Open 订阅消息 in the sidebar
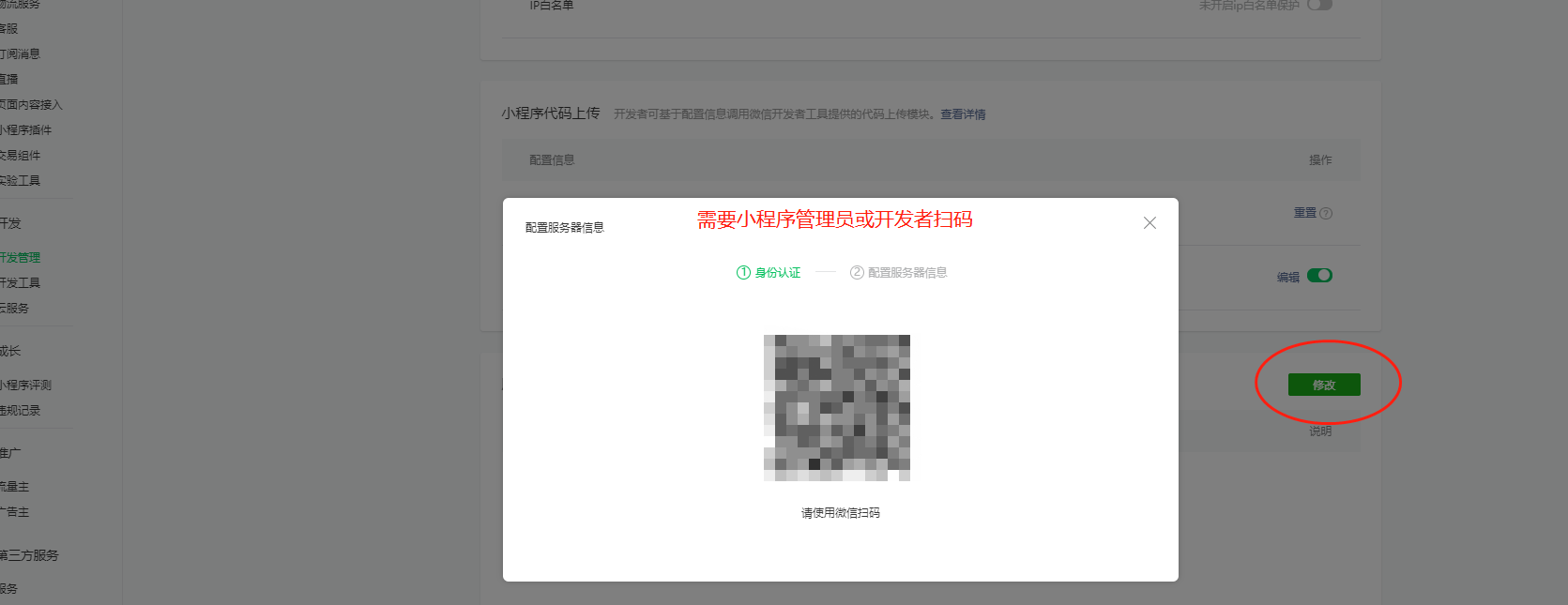The image size is (1568, 605). pyautogui.click(x=20, y=54)
